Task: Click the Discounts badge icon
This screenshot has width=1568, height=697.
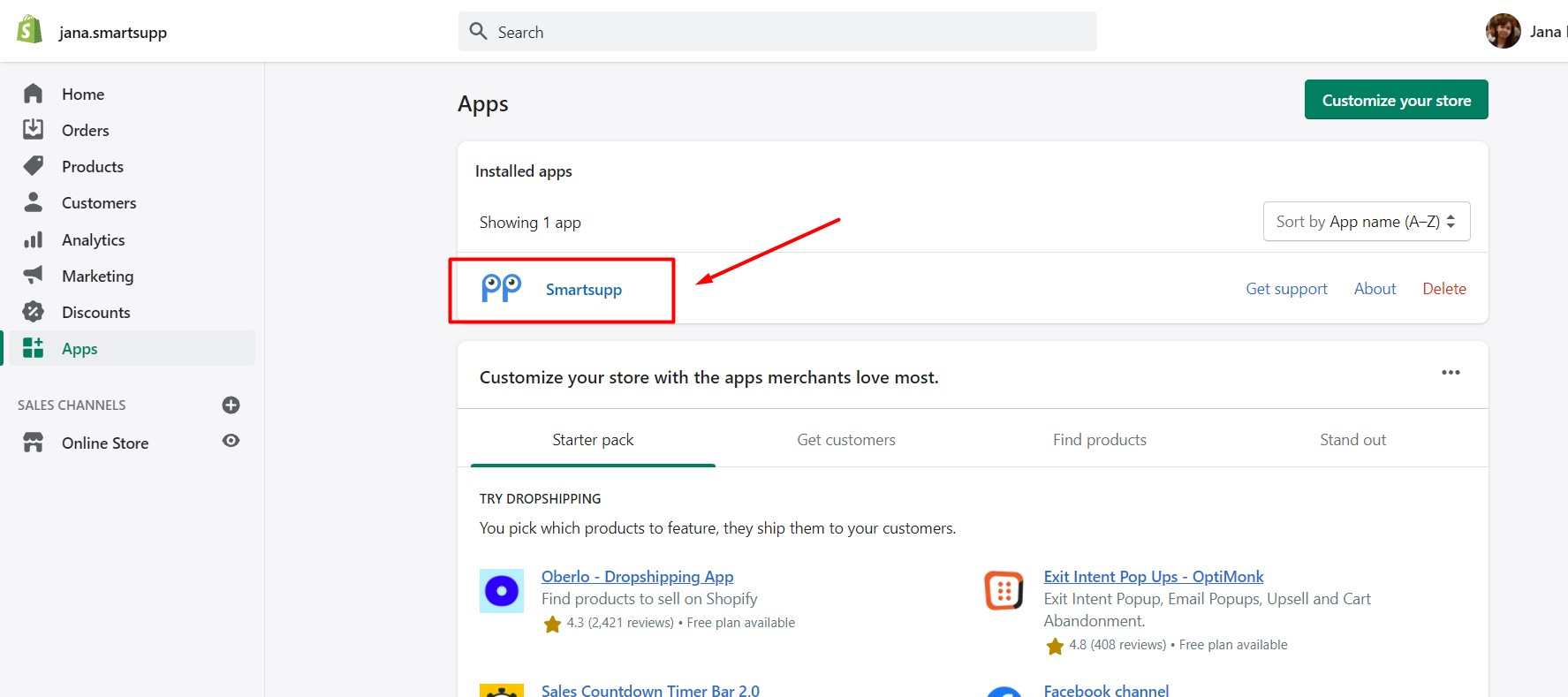Action: click(34, 312)
